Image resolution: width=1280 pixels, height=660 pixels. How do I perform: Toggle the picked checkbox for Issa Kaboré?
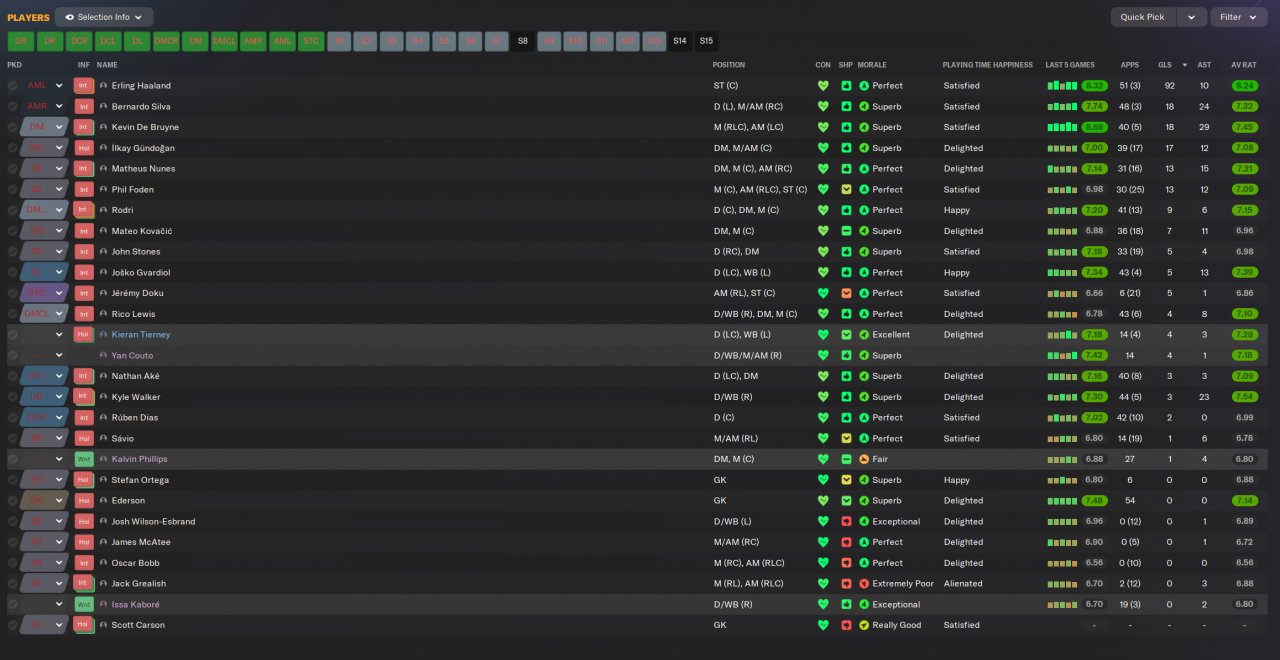click(13, 605)
